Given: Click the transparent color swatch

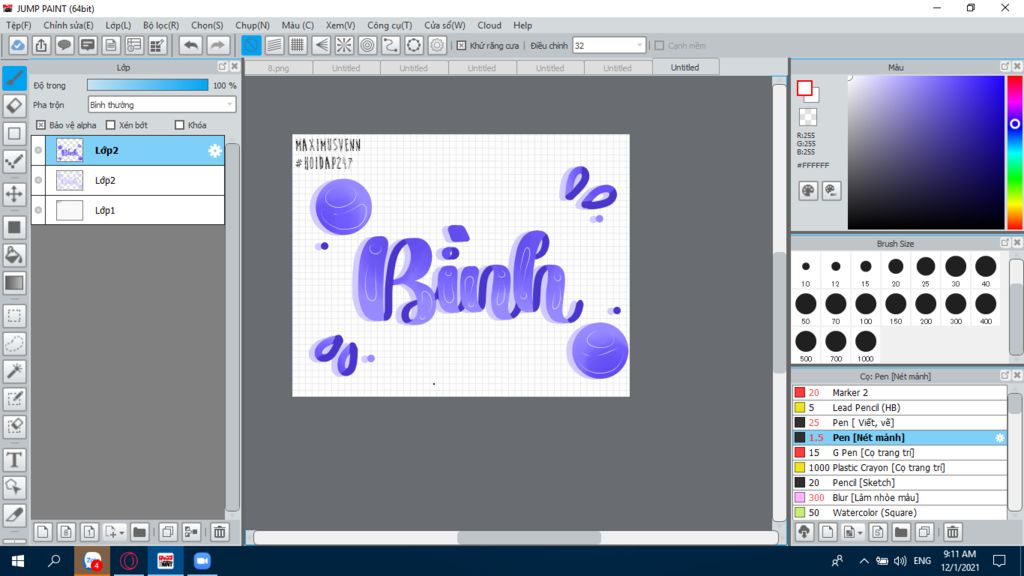Looking at the screenshot, I should (808, 118).
